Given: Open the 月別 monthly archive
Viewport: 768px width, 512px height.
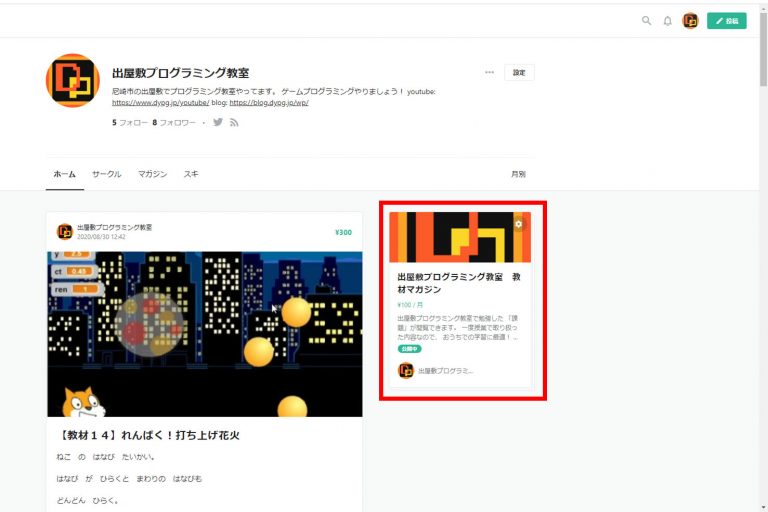Looking at the screenshot, I should pos(518,174).
